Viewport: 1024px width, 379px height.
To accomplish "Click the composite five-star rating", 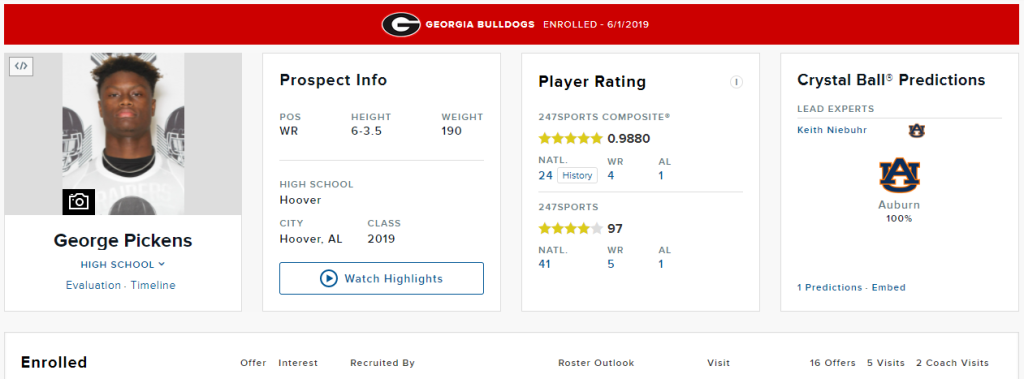I will 570,139.
